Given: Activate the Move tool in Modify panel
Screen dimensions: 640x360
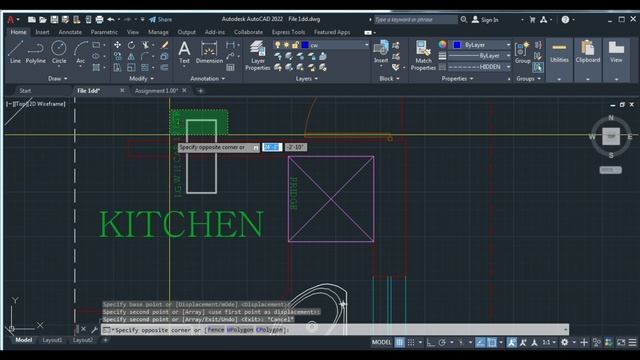Looking at the screenshot, I should coord(118,45).
